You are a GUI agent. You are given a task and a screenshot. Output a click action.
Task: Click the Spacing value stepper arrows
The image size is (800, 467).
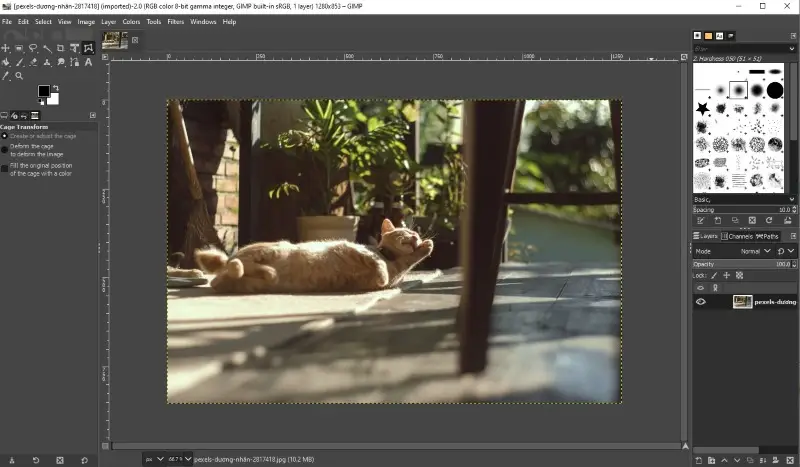794,210
